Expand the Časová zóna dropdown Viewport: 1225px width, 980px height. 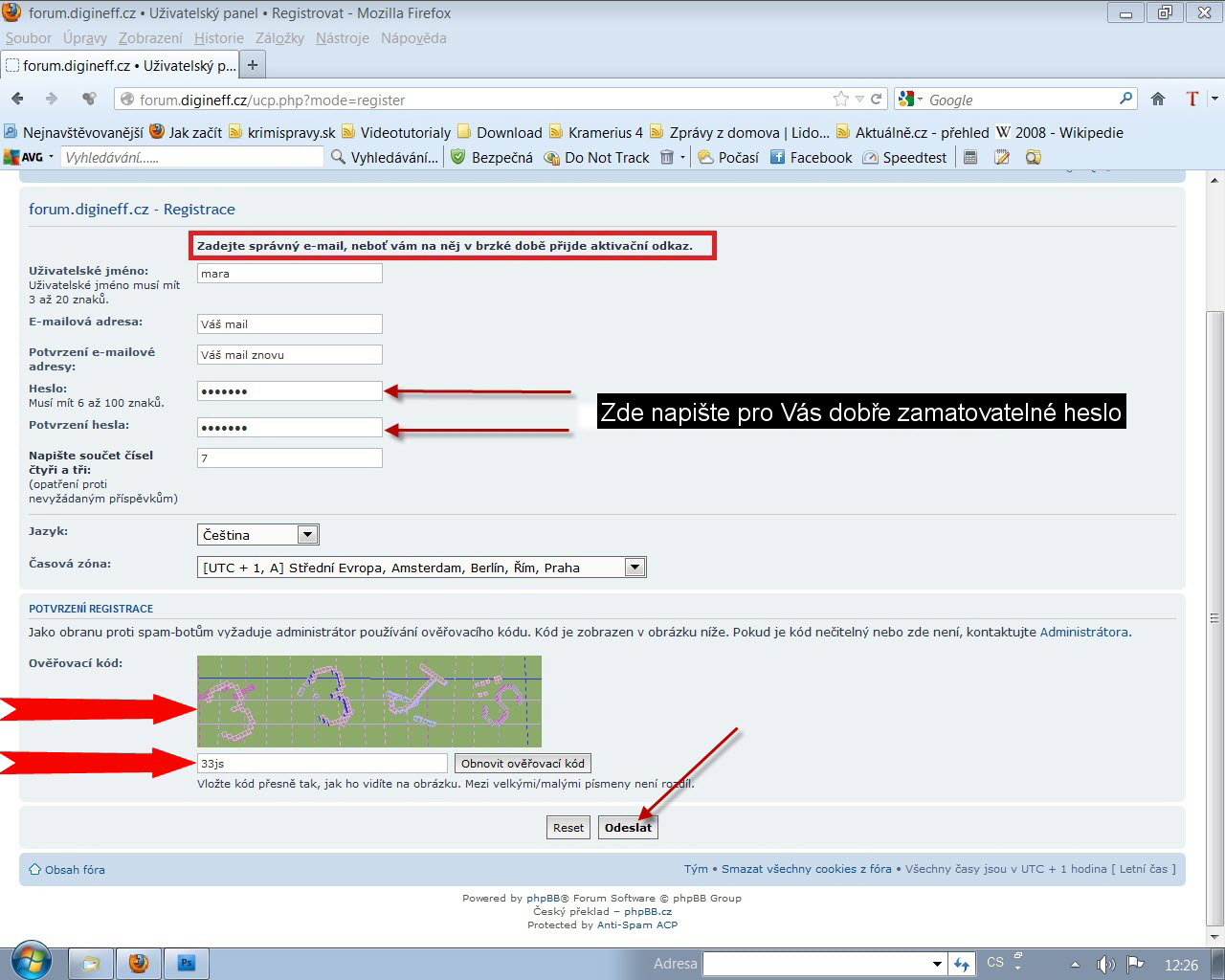[635, 568]
